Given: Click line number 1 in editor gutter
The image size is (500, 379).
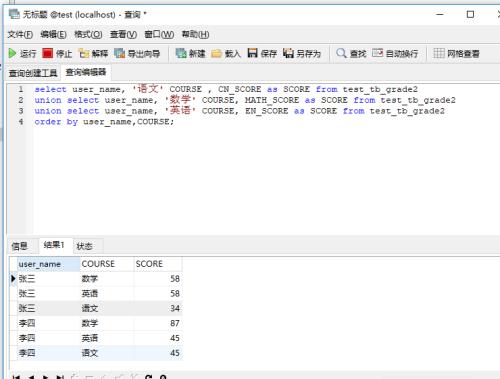Looking at the screenshot, I should (x=21, y=89).
